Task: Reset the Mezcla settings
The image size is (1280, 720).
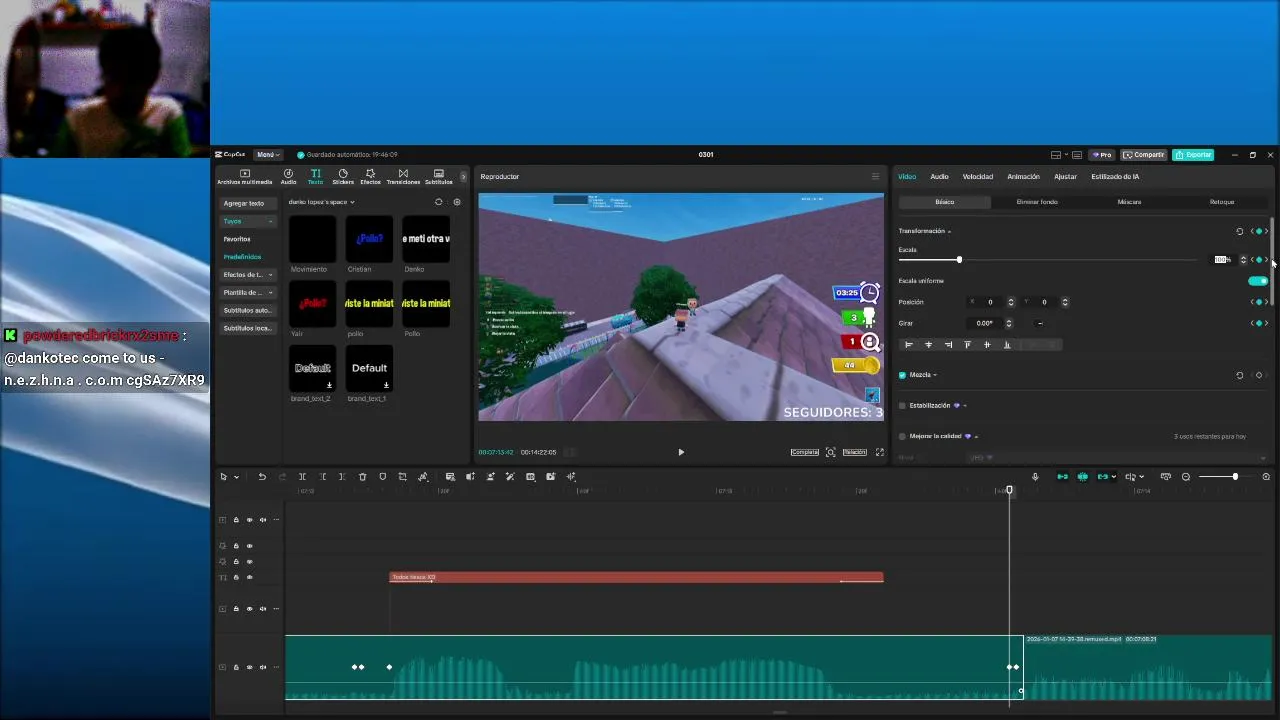Action: point(1240,375)
